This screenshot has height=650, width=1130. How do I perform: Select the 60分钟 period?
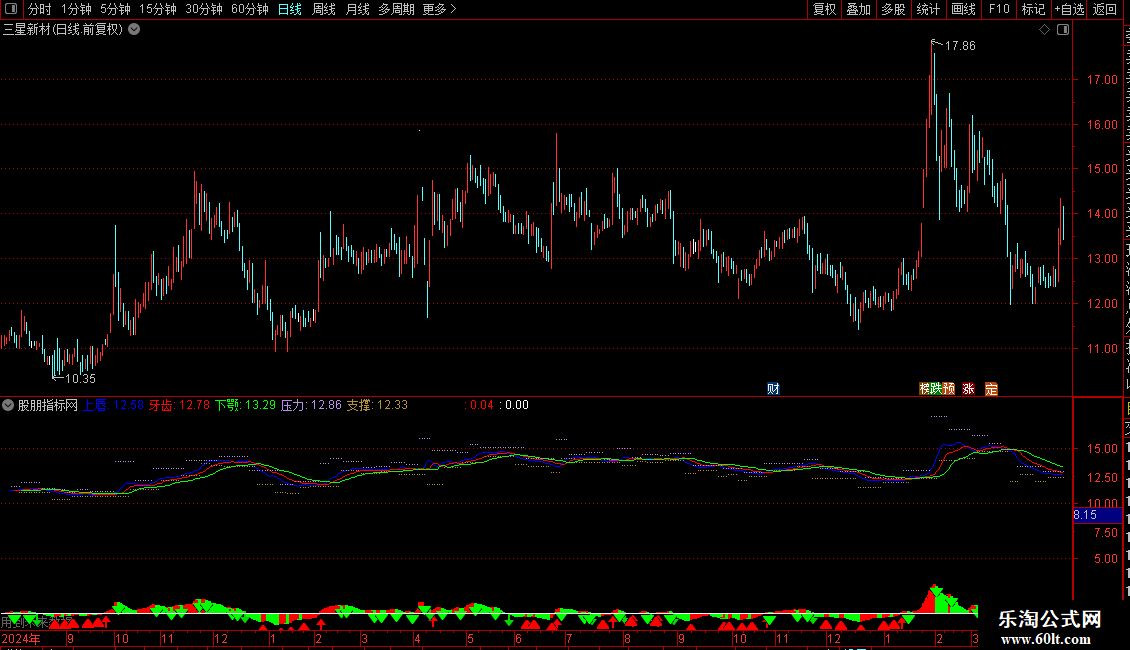pyautogui.click(x=249, y=9)
